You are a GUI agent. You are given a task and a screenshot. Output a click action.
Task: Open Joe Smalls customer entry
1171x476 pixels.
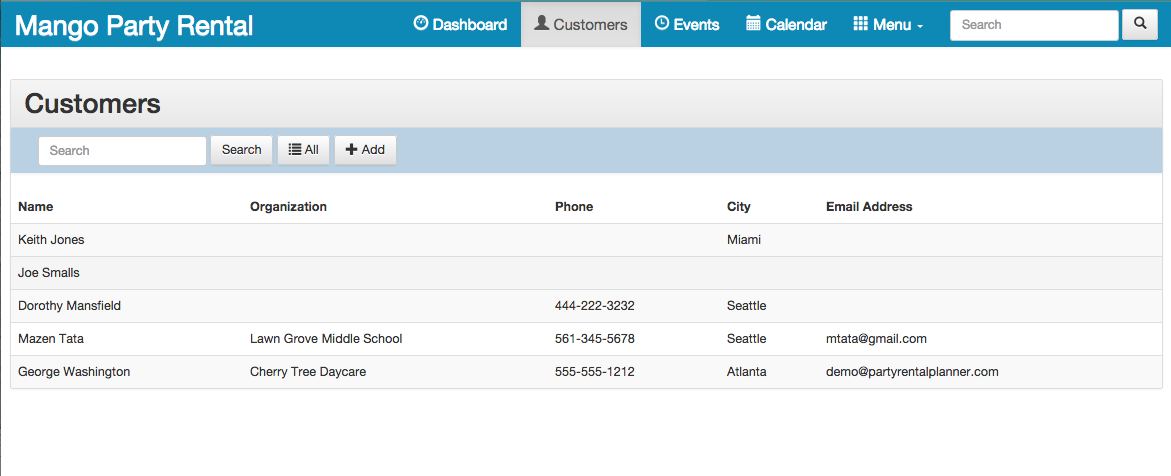586,273
